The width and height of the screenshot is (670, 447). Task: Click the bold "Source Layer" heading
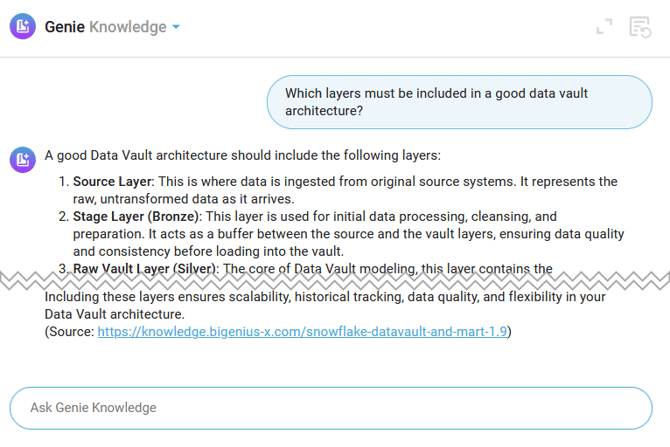tap(112, 181)
